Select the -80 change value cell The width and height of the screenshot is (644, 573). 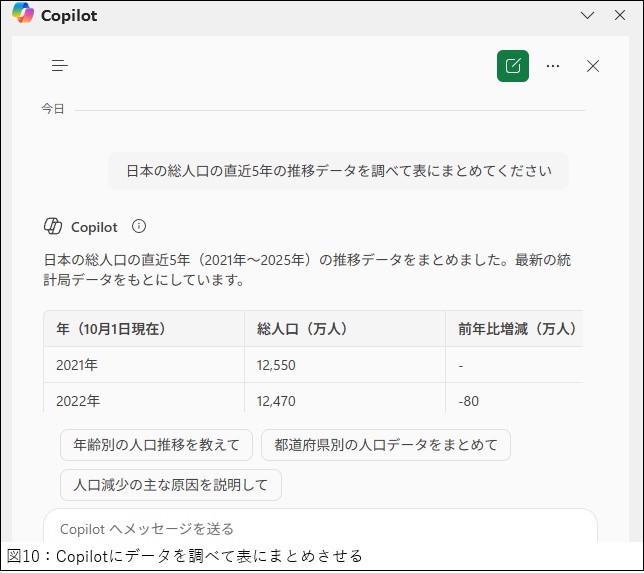coord(470,400)
